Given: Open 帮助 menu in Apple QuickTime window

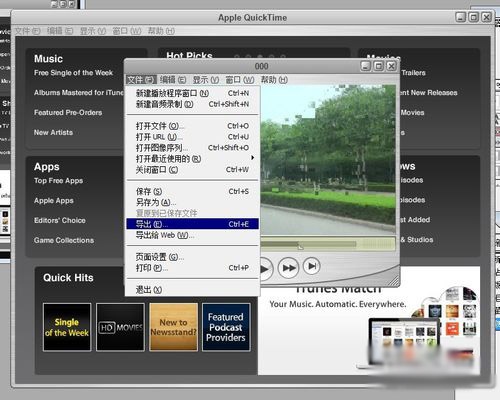Looking at the screenshot, I should click(161, 31).
